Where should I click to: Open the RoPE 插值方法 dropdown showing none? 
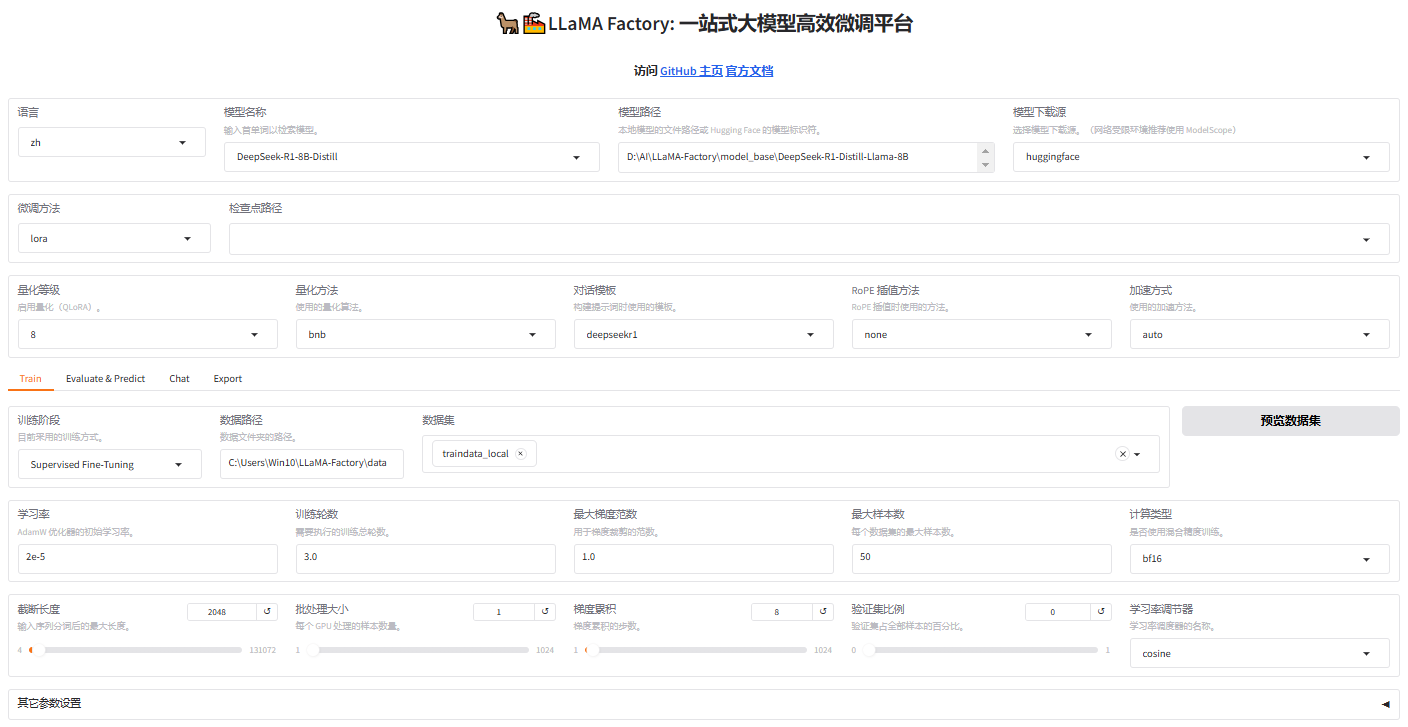click(x=981, y=334)
